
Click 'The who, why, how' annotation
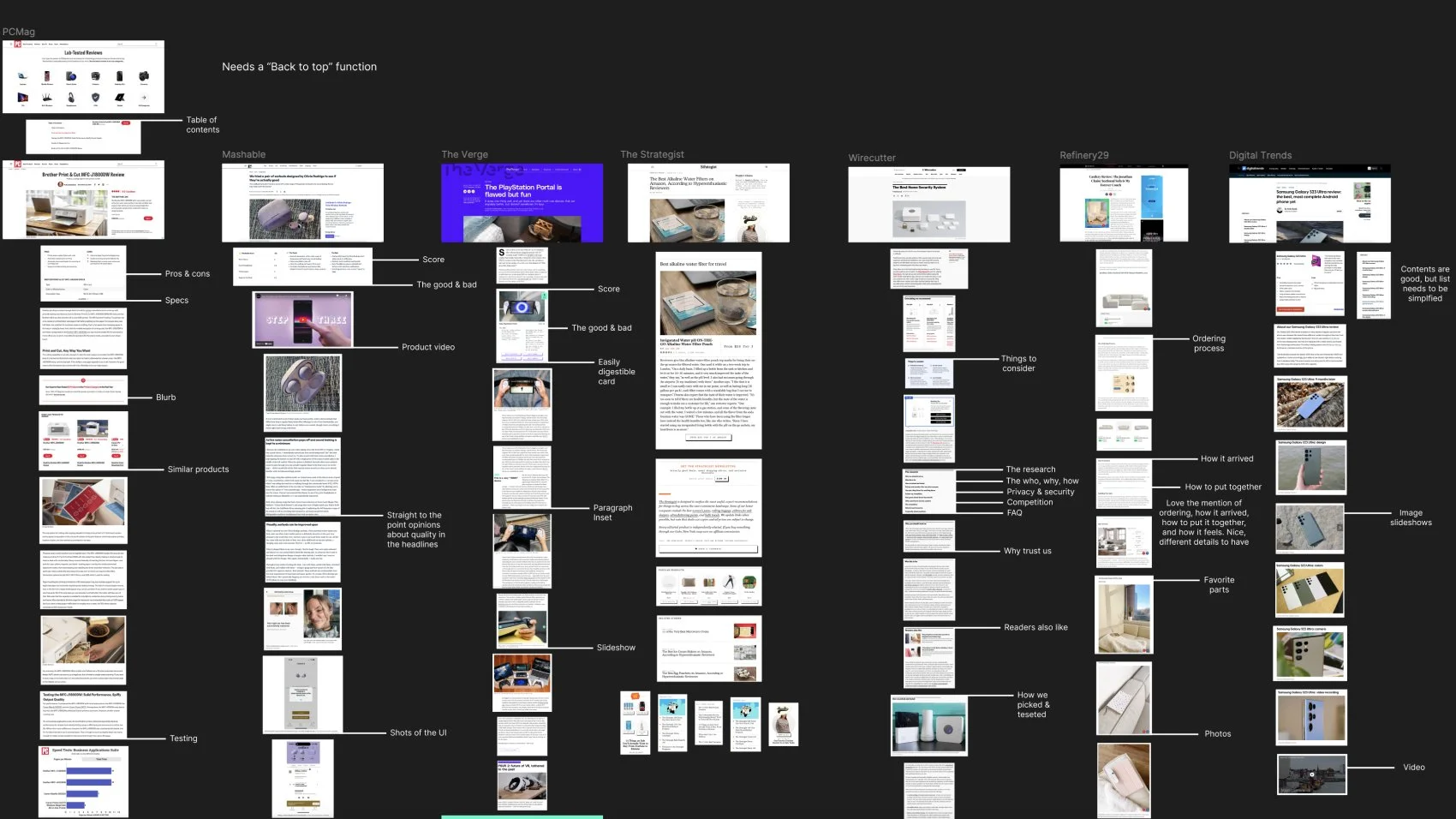(1042, 481)
